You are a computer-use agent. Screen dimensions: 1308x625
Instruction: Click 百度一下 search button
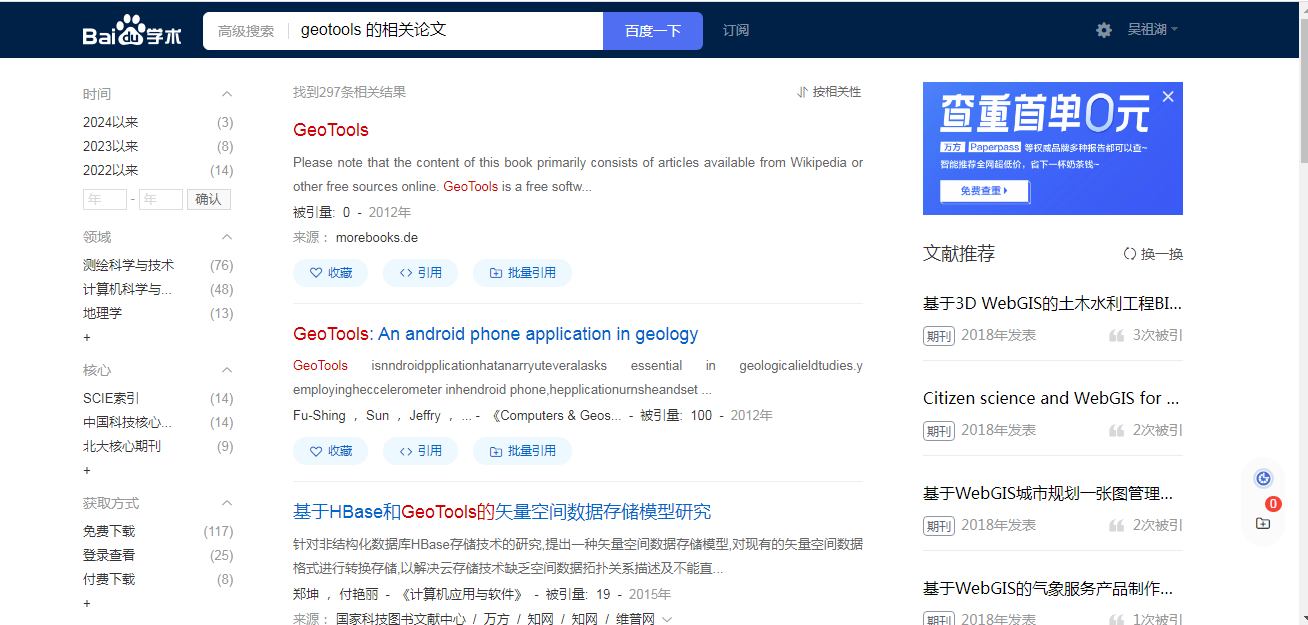click(x=653, y=31)
